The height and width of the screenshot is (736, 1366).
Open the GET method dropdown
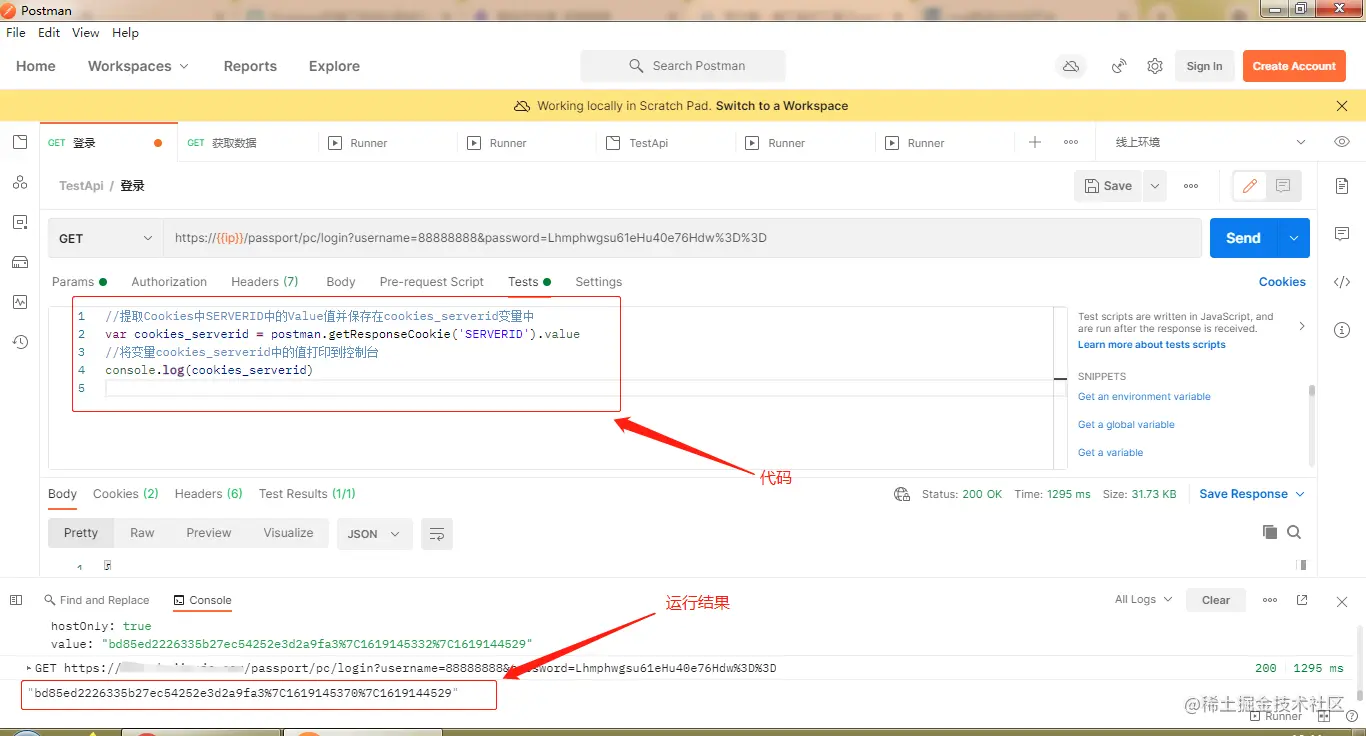106,238
